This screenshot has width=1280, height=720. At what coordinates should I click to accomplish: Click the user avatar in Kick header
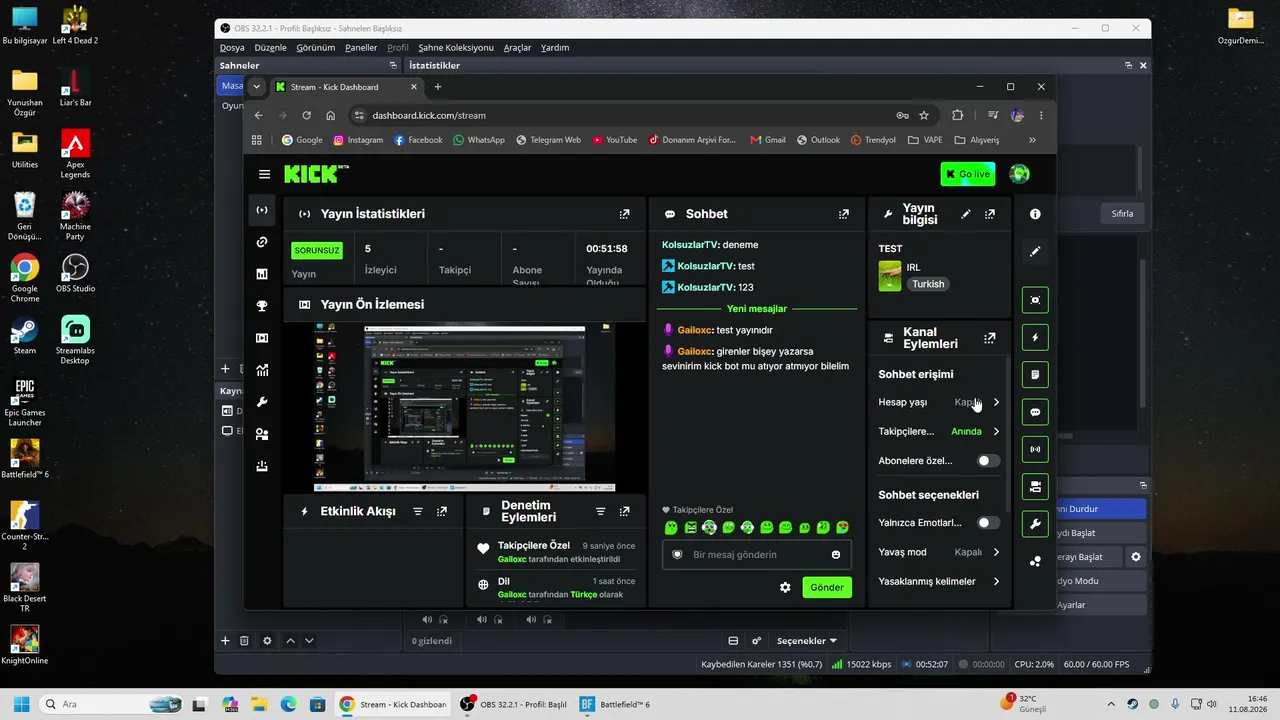[x=1019, y=174]
